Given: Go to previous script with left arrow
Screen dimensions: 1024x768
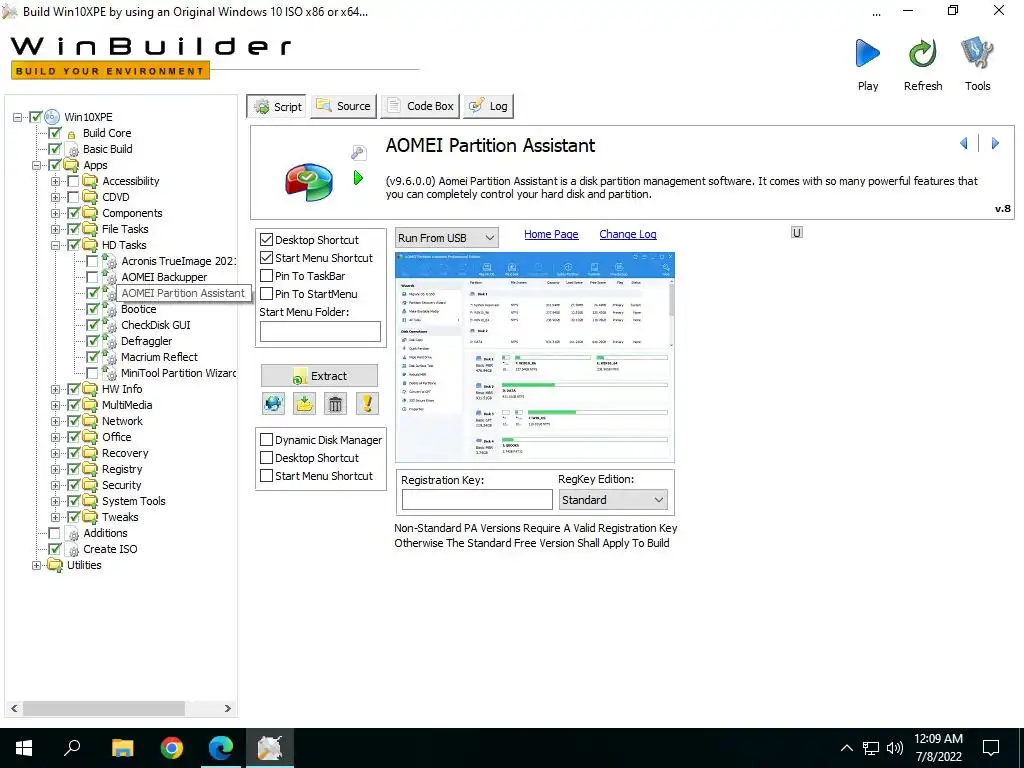Looking at the screenshot, I should [964, 143].
